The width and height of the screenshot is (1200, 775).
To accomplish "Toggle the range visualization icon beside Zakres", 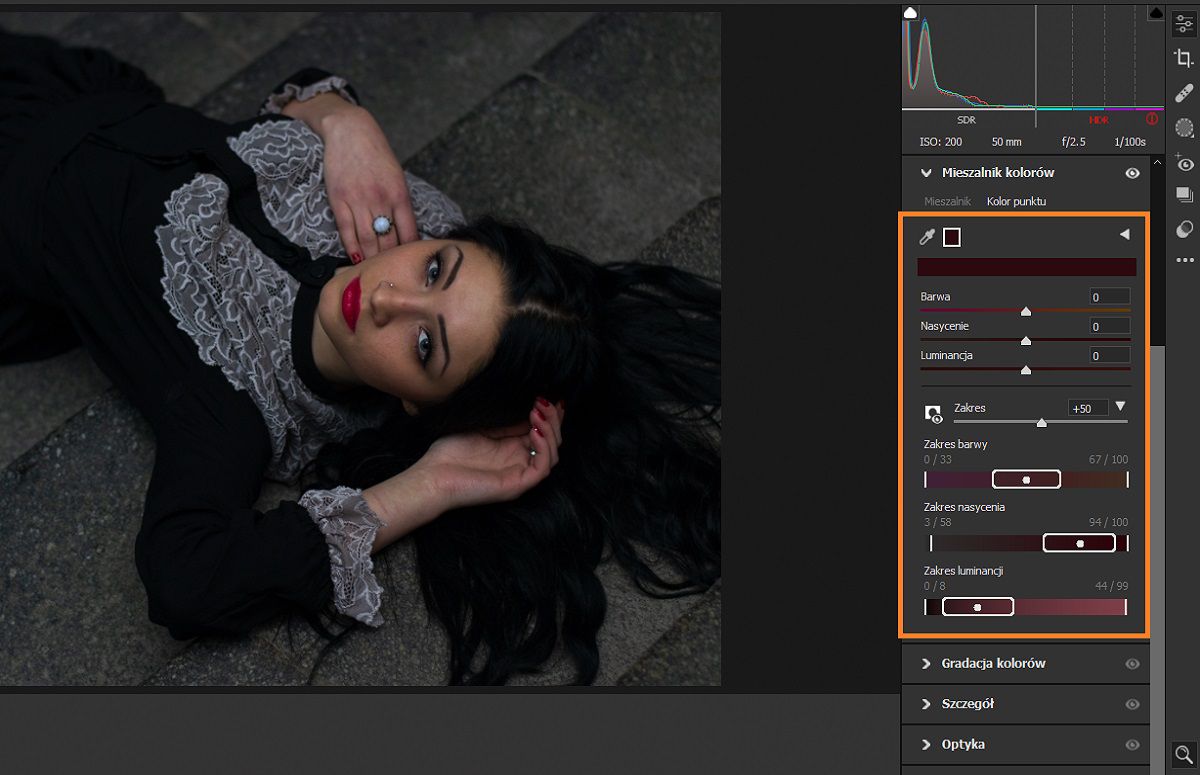I will pyautogui.click(x=933, y=414).
